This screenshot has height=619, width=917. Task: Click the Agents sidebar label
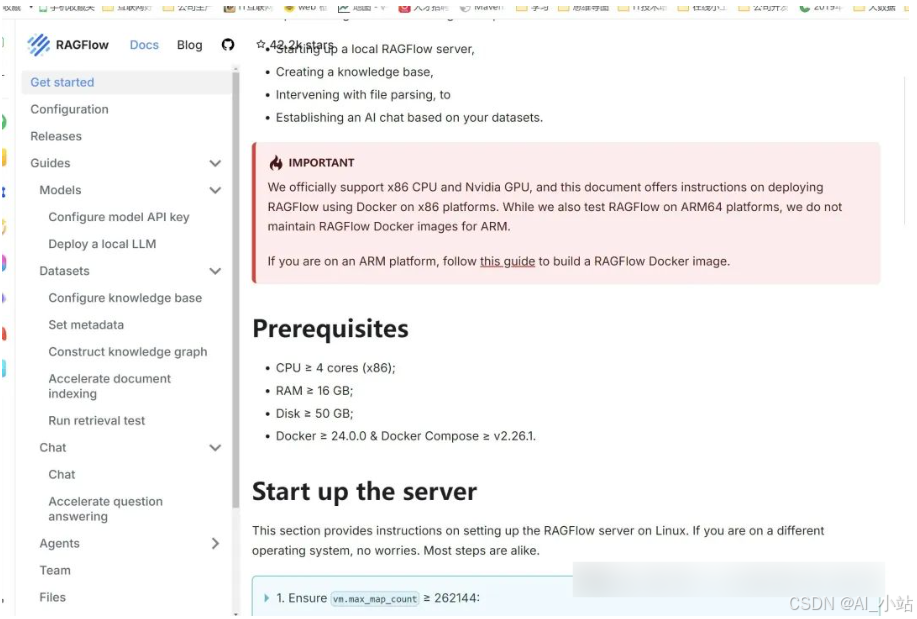click(x=59, y=544)
